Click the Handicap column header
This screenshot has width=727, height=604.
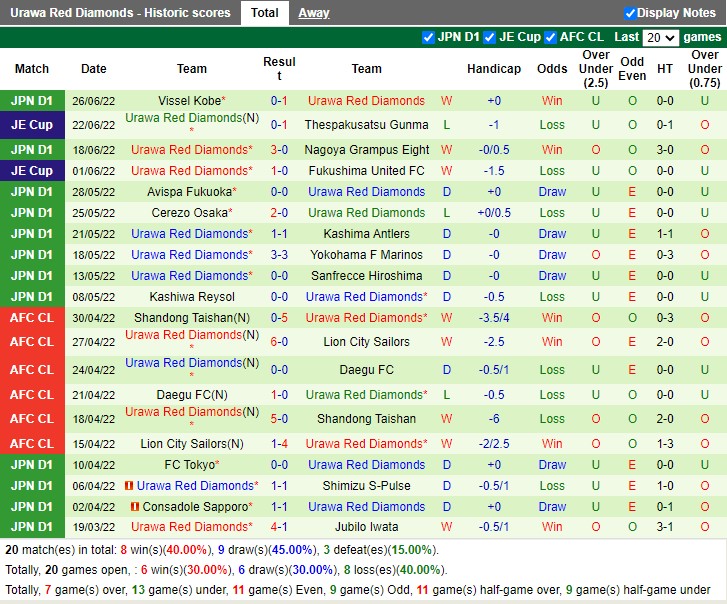point(493,69)
